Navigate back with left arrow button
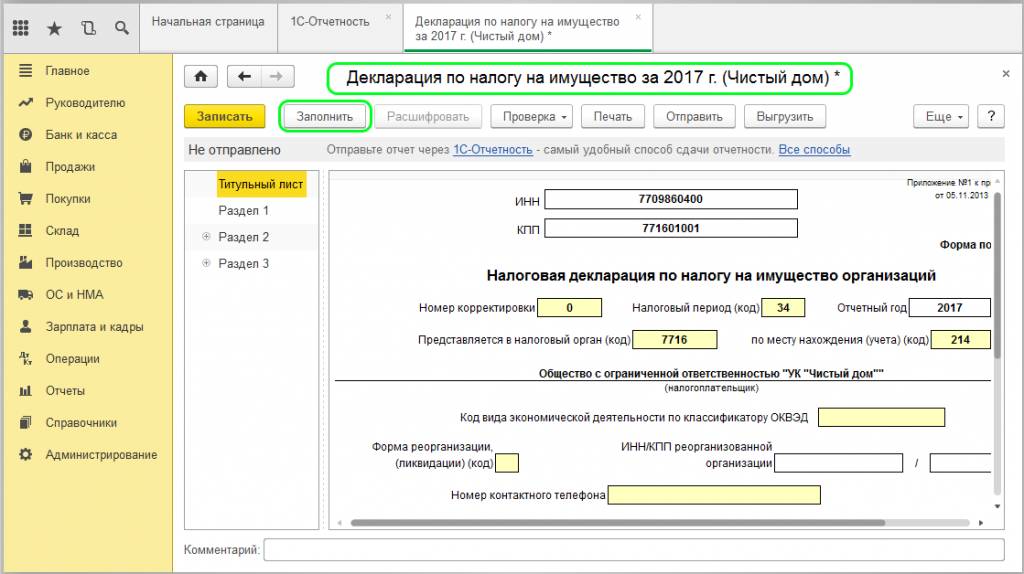 click(x=244, y=76)
